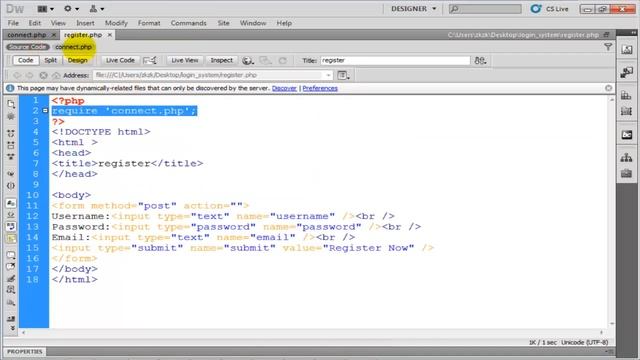Toggle Line Numbers in coding toolbar

(x=11, y=203)
